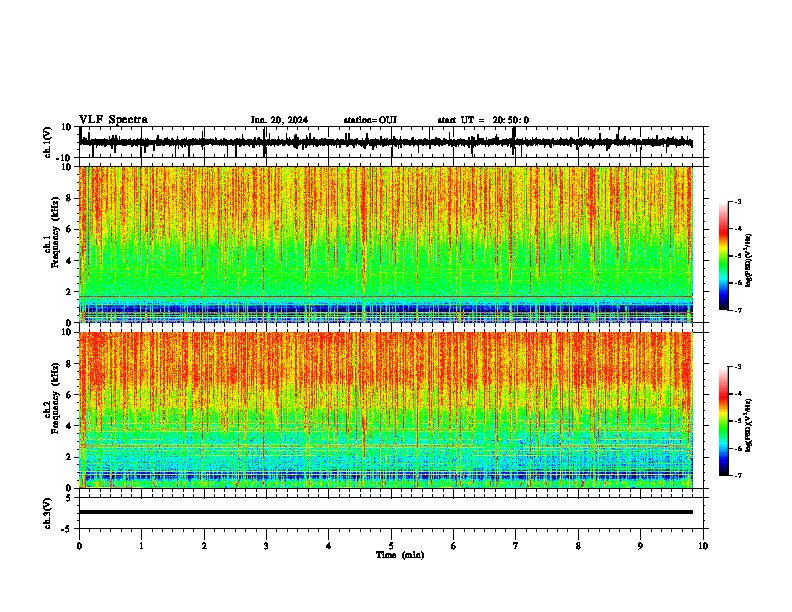Click inside the ch.2 spectrogram panel
The width and height of the screenshot is (792, 612).
click(386, 410)
